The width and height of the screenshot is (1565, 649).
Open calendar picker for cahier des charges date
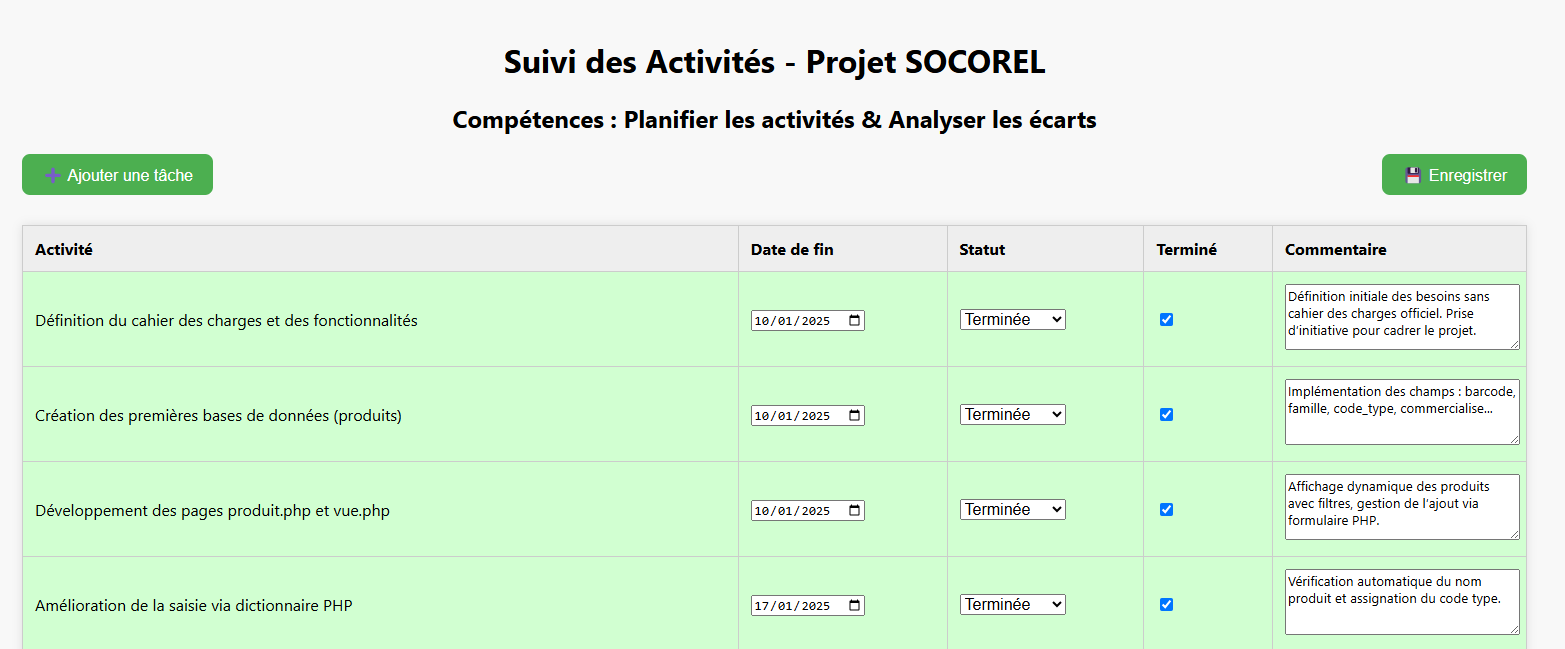[x=854, y=321]
